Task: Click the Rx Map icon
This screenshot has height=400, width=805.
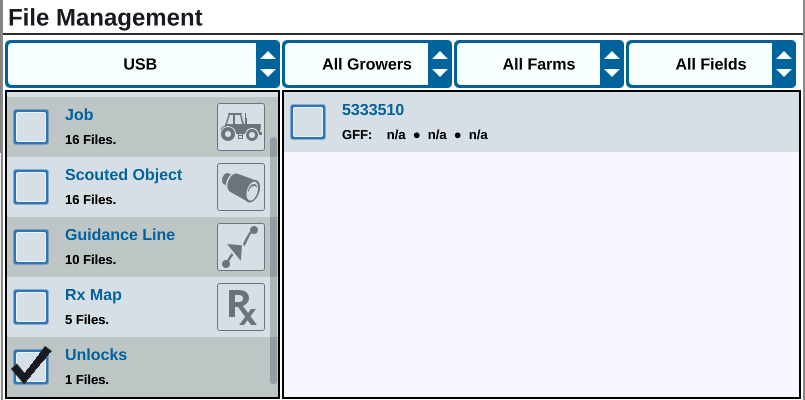Action: click(241, 307)
